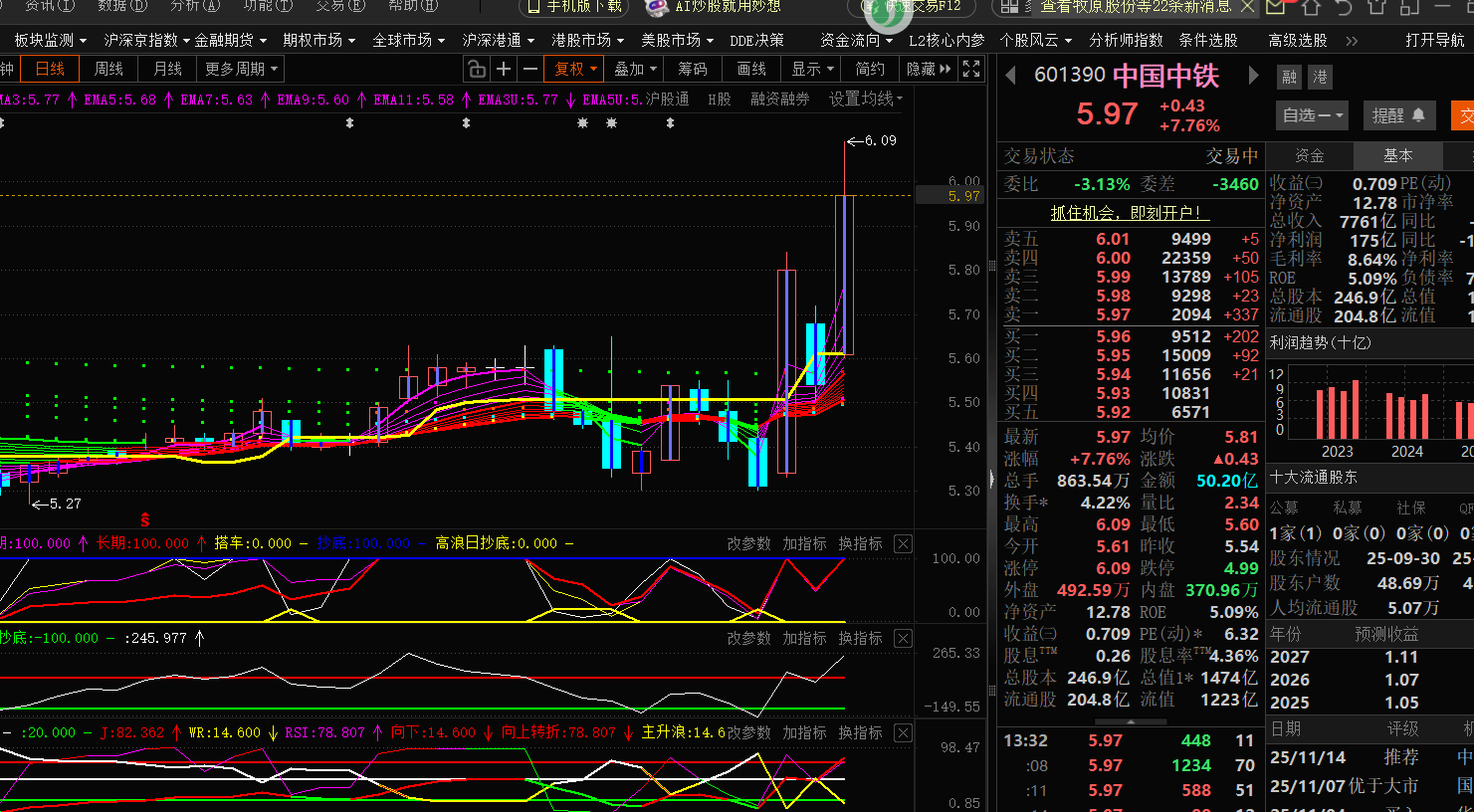The image size is (1474, 812).
Task: Click red S signal marker below candles
Action: pos(145,519)
